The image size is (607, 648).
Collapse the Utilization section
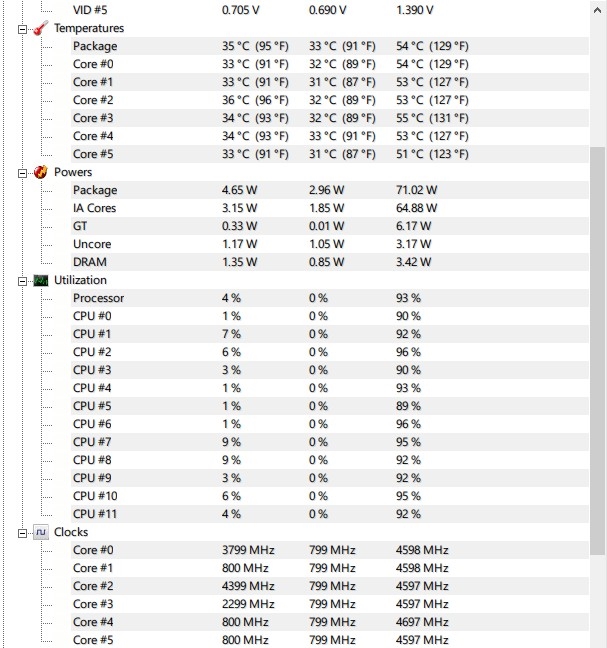point(22,281)
